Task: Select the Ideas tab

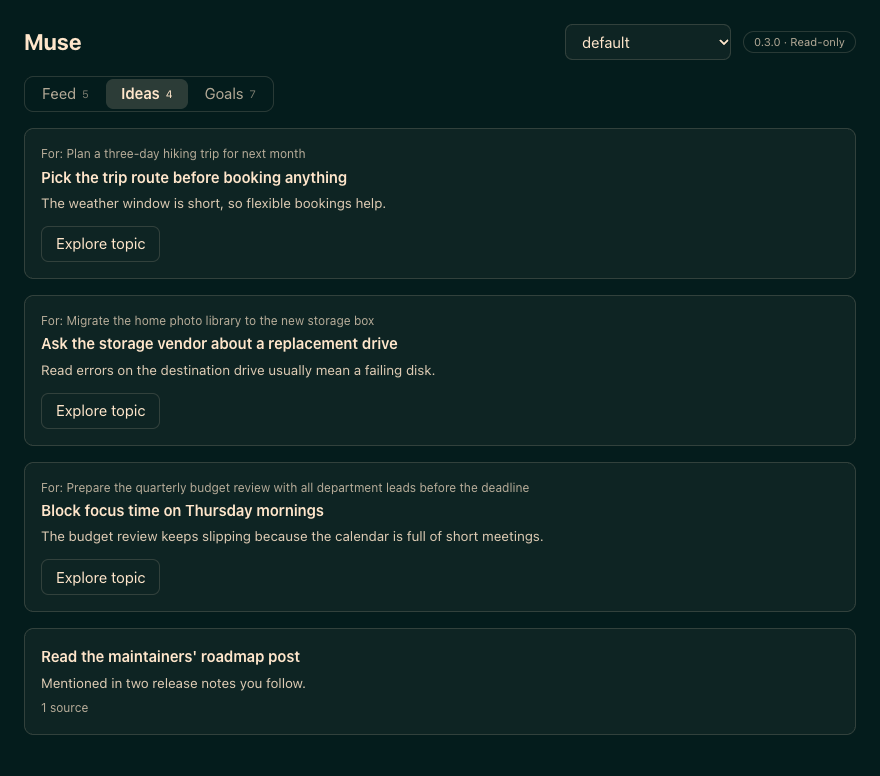Action: coord(146,94)
